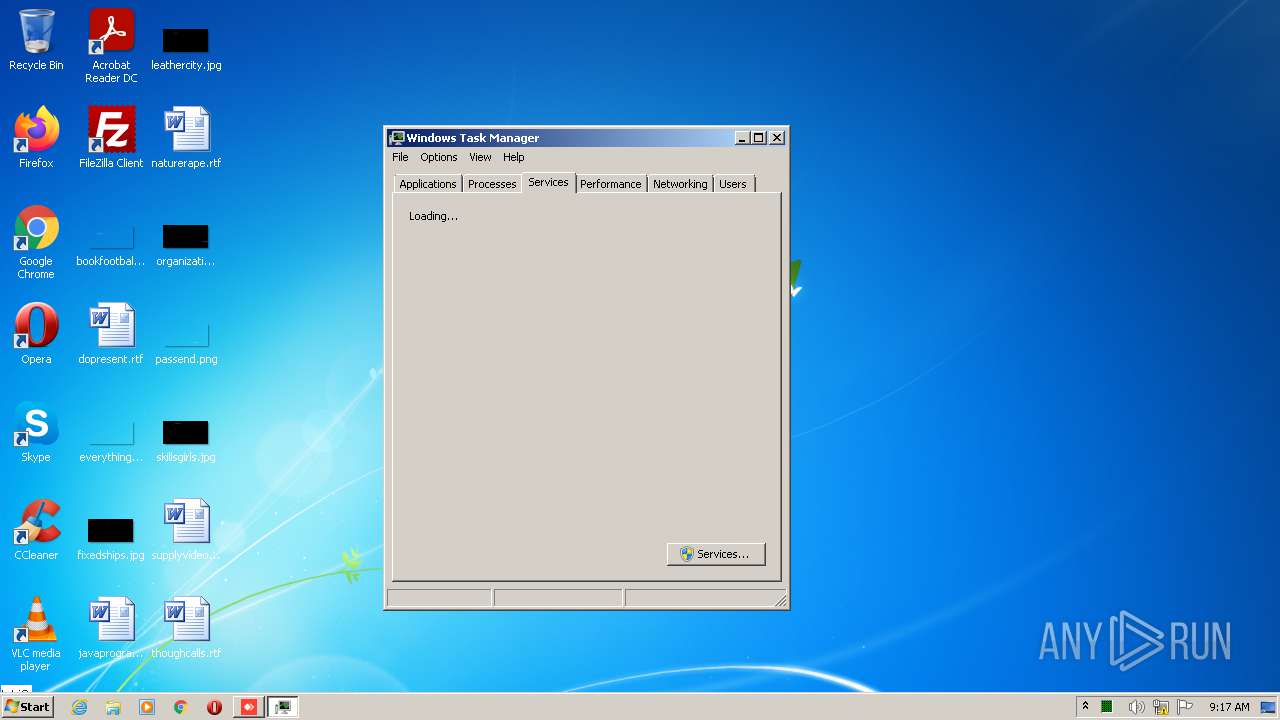The height and width of the screenshot is (720, 1280).
Task: Switch to the Processes tab
Action: pyautogui.click(x=492, y=184)
